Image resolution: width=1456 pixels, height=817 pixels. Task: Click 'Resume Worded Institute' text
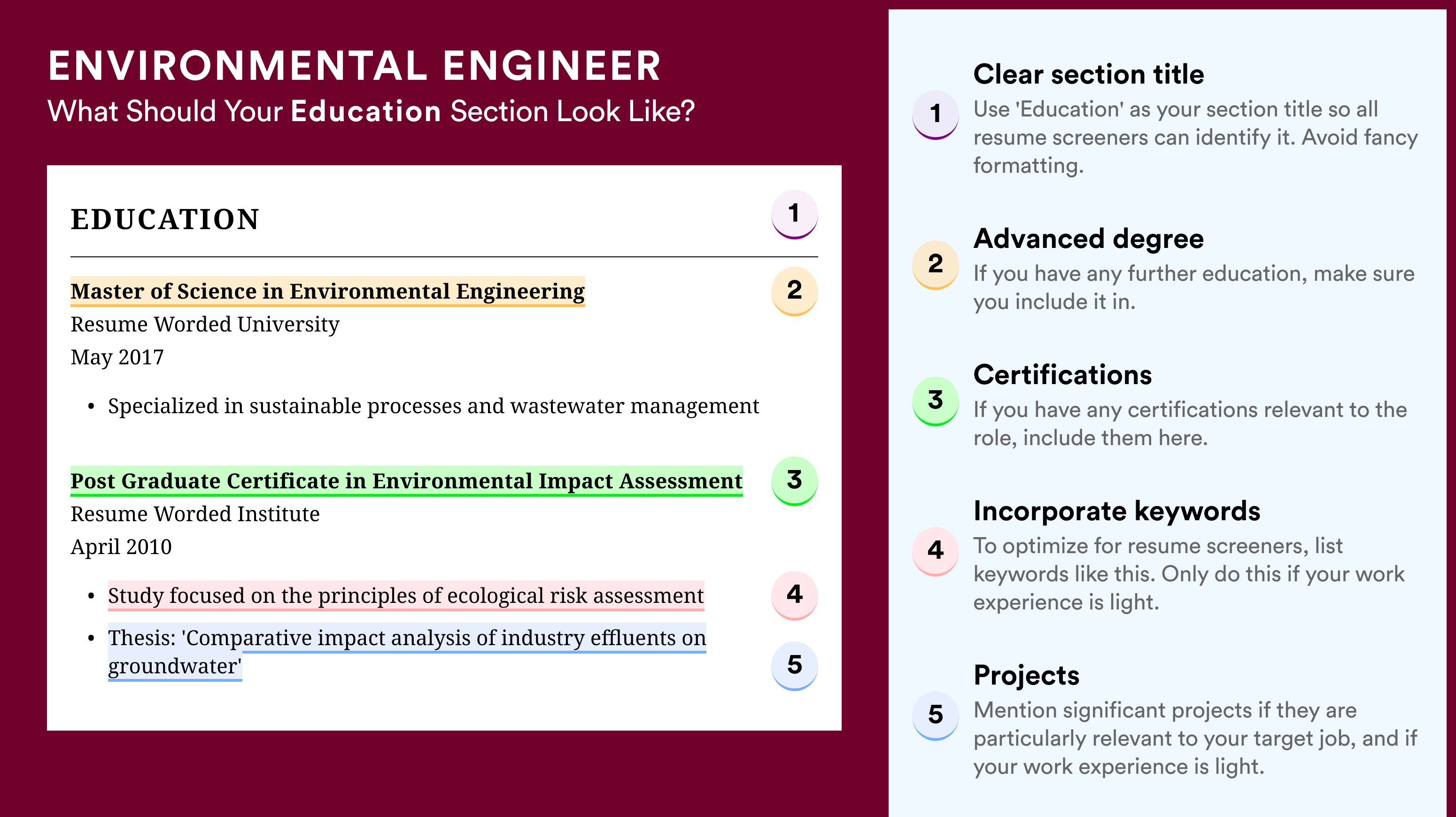click(195, 514)
